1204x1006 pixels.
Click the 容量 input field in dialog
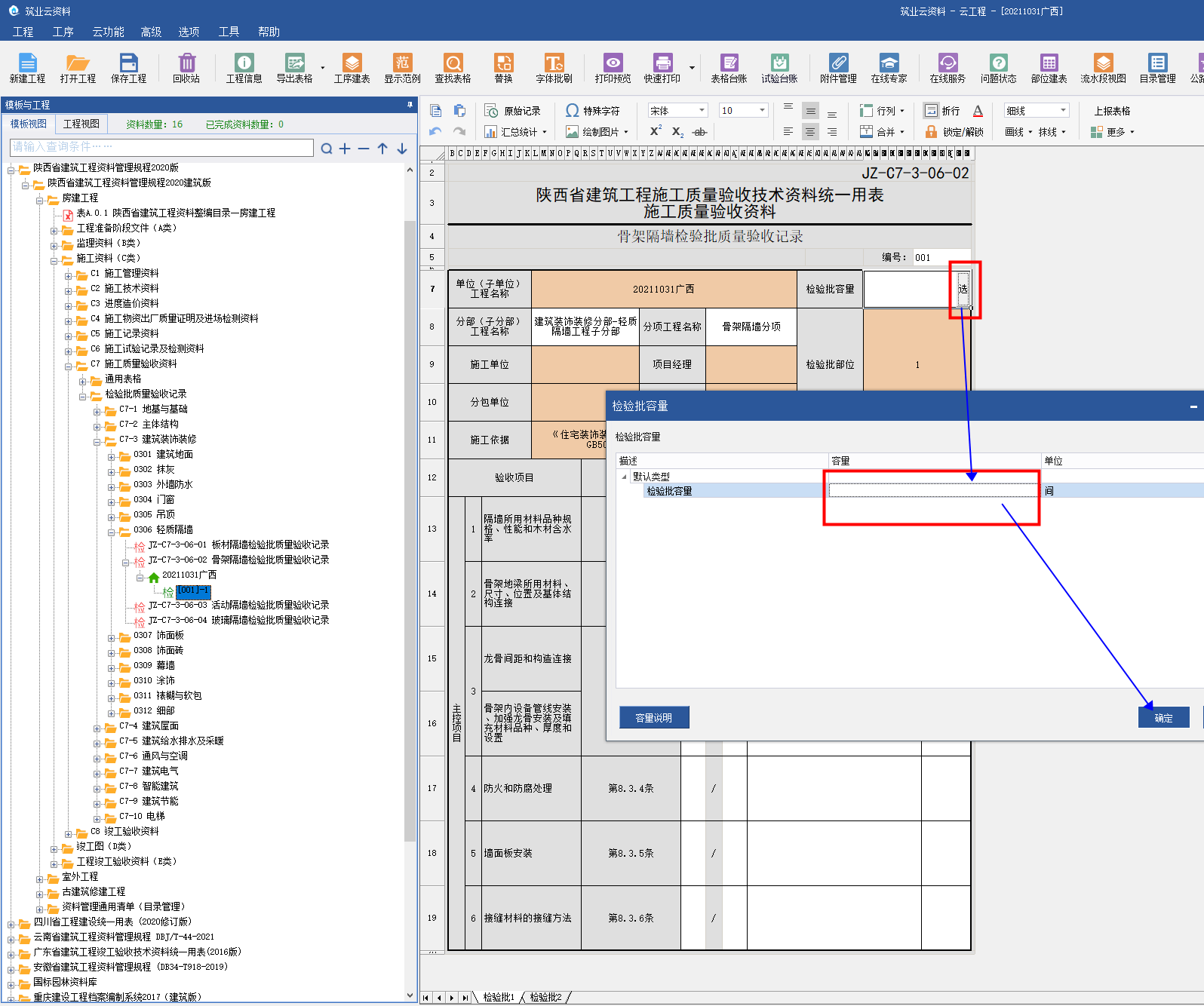coord(933,491)
